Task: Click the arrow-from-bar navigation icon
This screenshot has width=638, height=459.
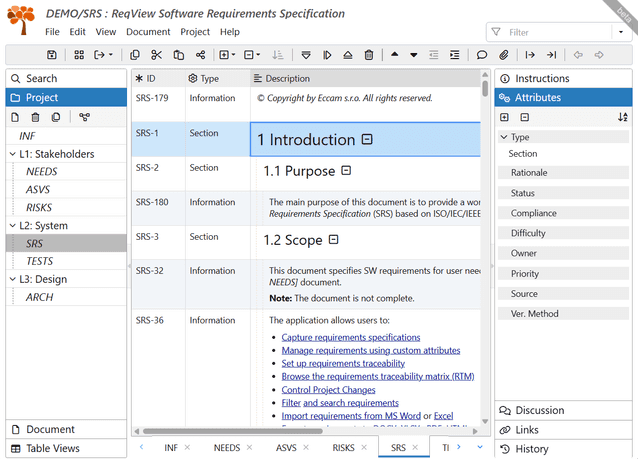Action: coord(530,55)
